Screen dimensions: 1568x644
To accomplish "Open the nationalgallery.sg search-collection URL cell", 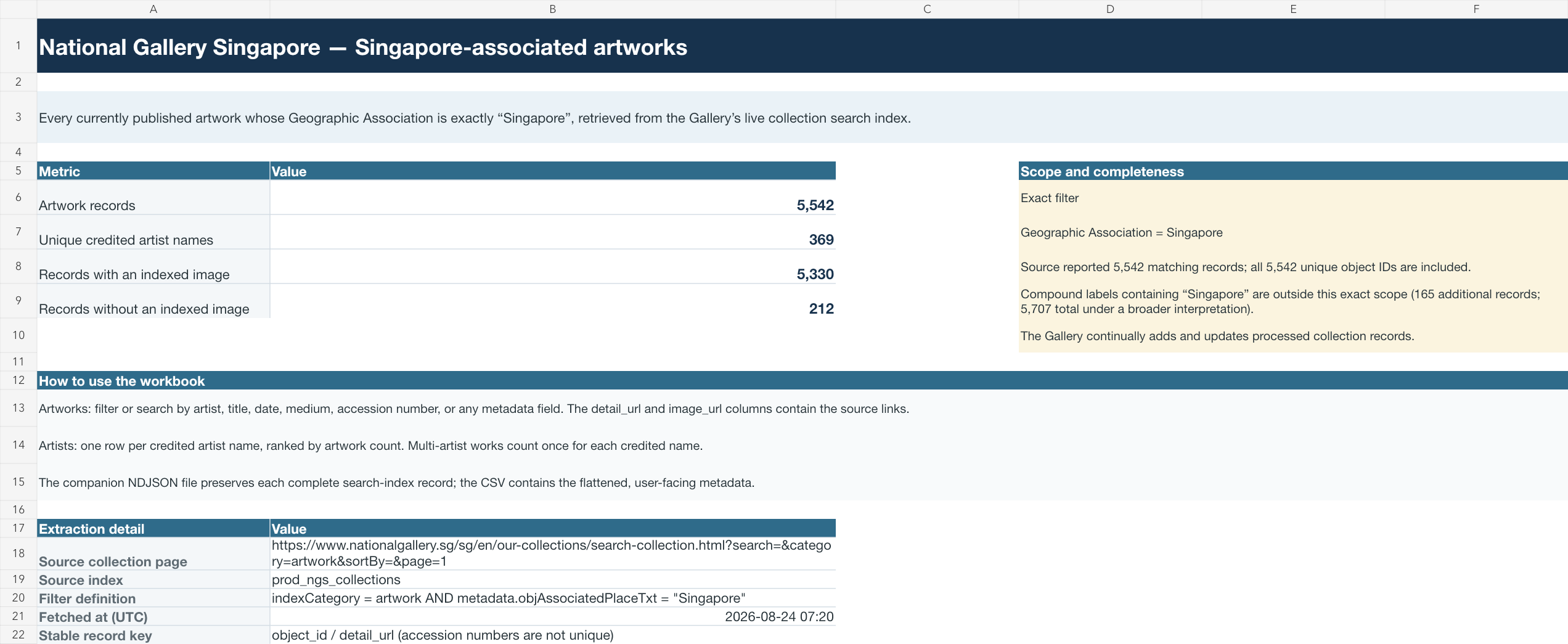I will tap(553, 553).
